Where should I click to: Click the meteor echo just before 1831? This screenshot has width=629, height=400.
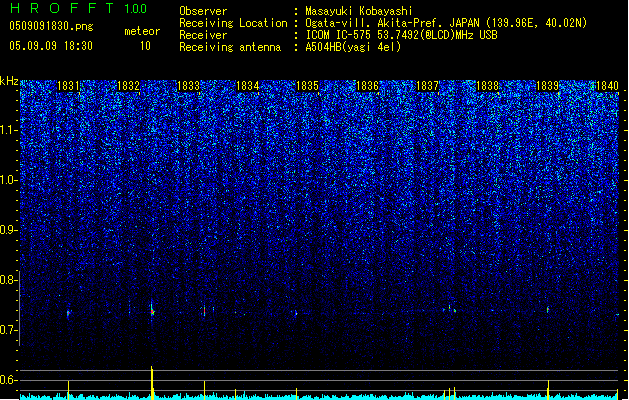68,313
